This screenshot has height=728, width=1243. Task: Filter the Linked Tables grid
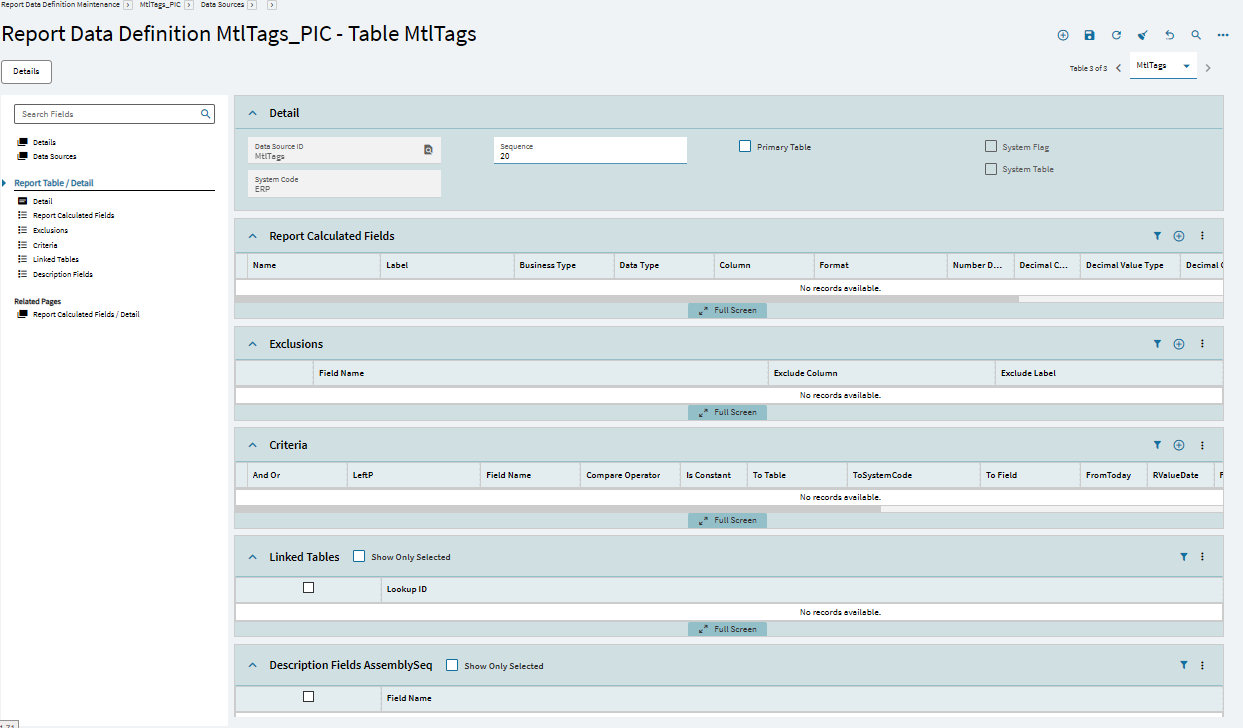[x=1183, y=557]
